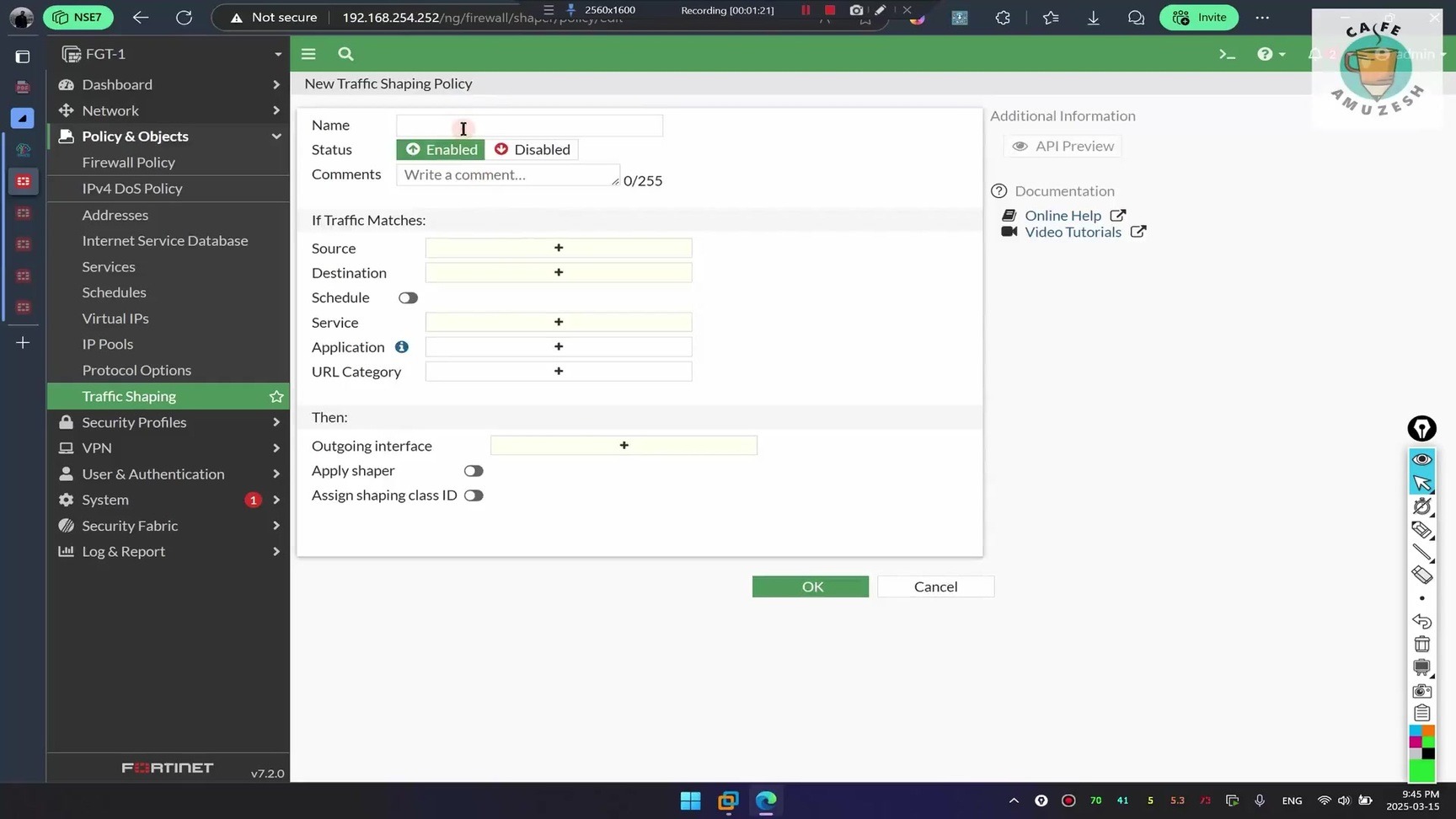1456x819 pixels.
Task: Capture with the annotation camera tool
Action: tap(1422, 691)
